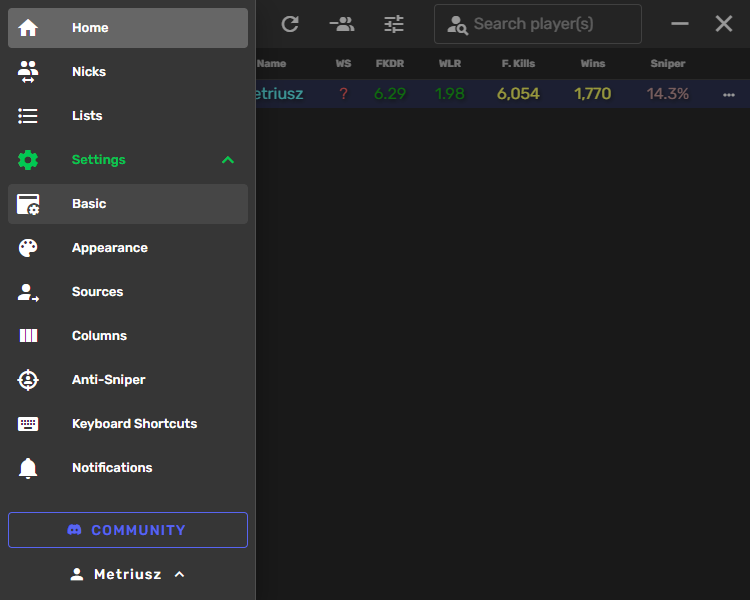Click the party members icon in toolbar

click(x=342, y=24)
